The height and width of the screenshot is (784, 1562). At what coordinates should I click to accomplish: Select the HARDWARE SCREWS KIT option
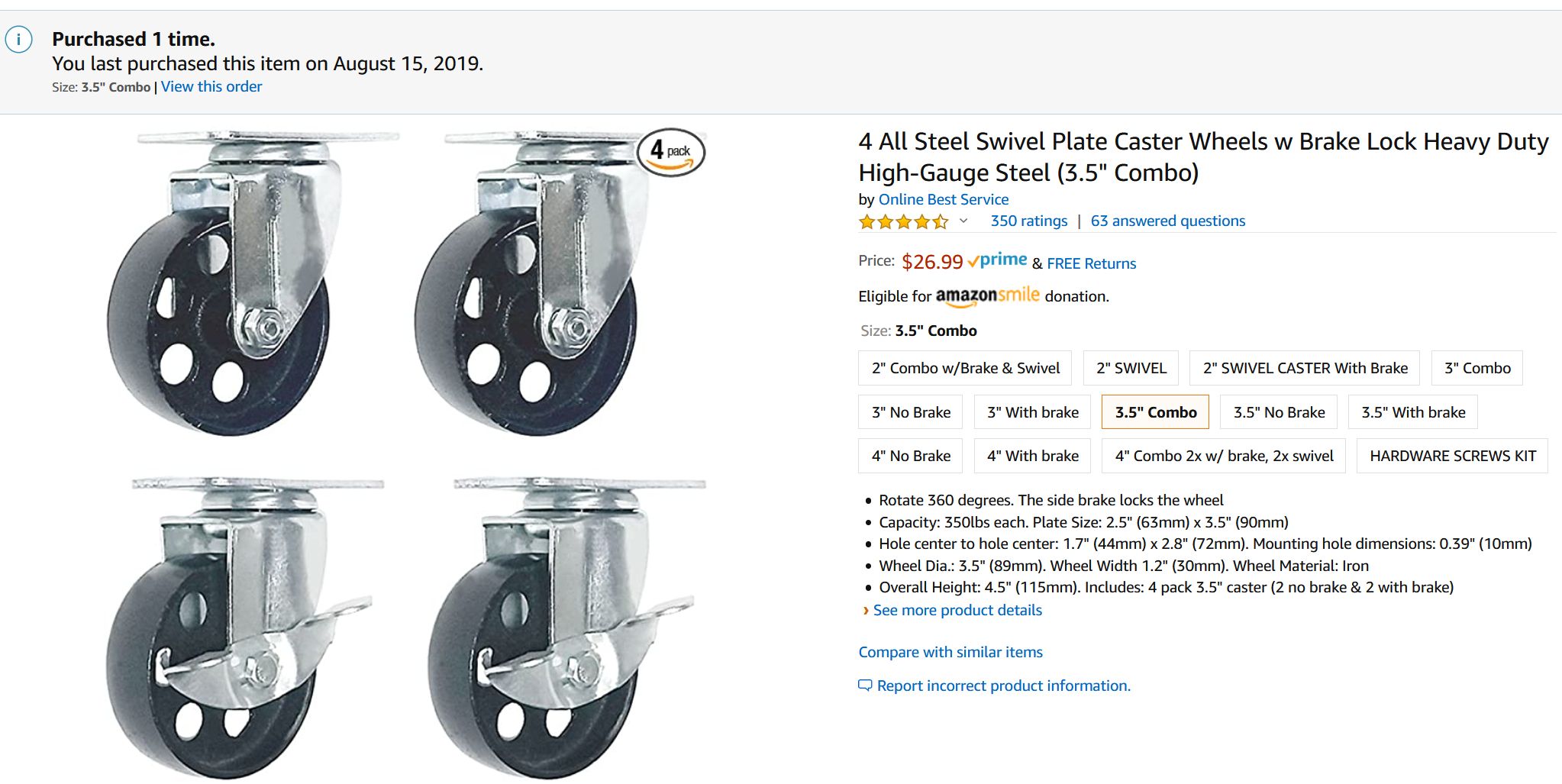pyautogui.click(x=1452, y=456)
